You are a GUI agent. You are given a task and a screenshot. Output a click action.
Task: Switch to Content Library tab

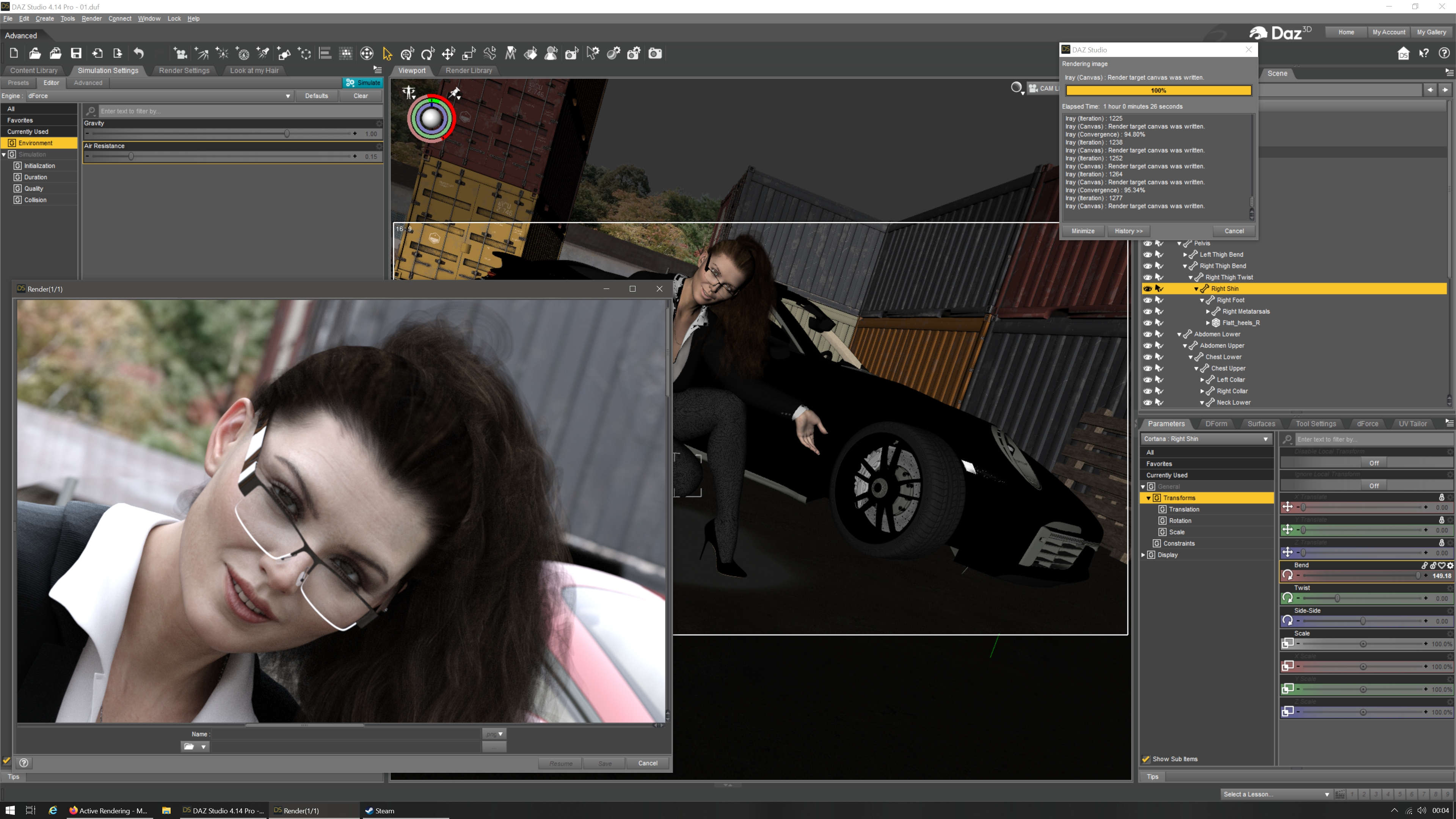point(34,71)
